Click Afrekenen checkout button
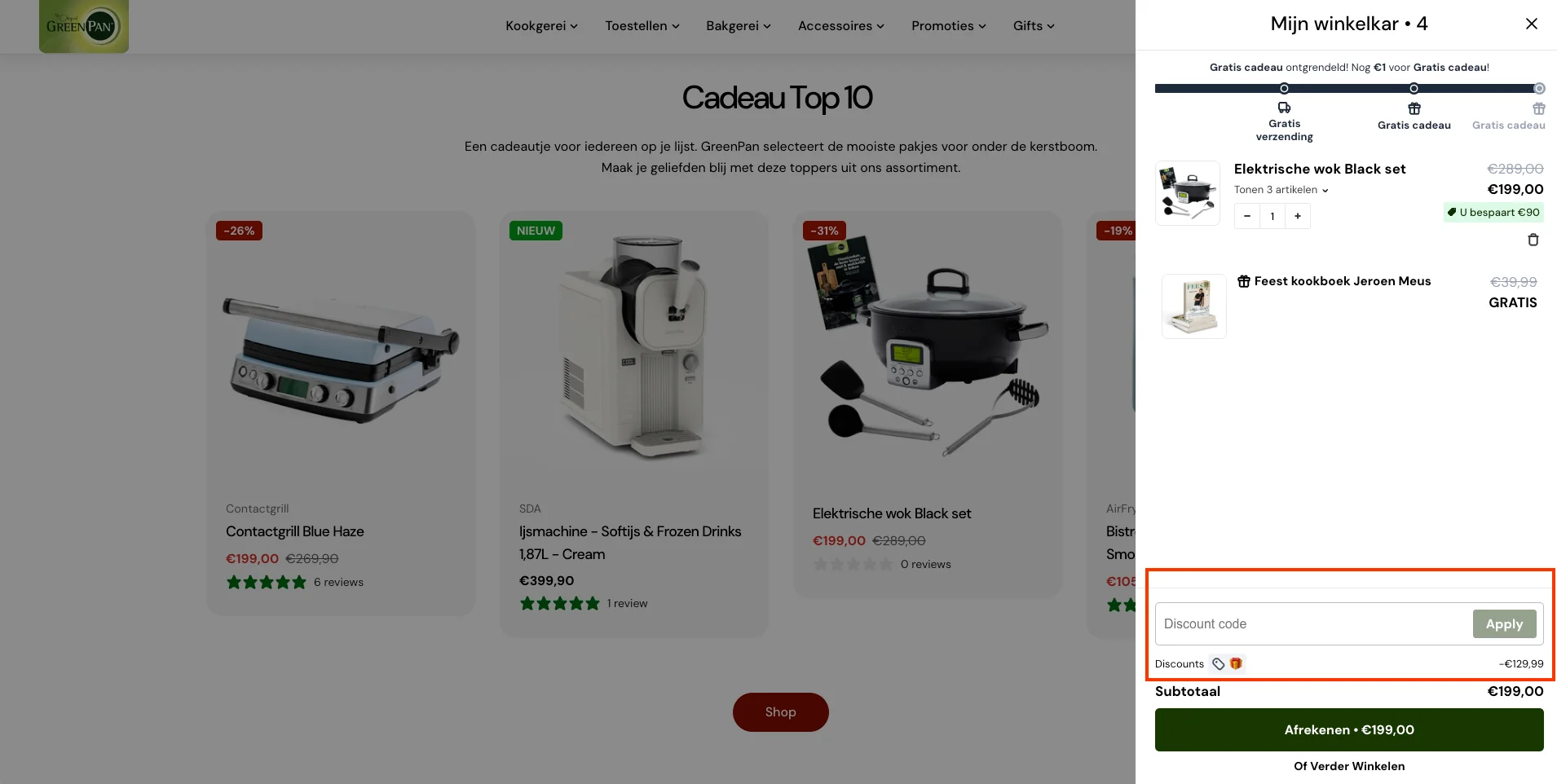Image resolution: width=1557 pixels, height=784 pixels. tap(1349, 730)
